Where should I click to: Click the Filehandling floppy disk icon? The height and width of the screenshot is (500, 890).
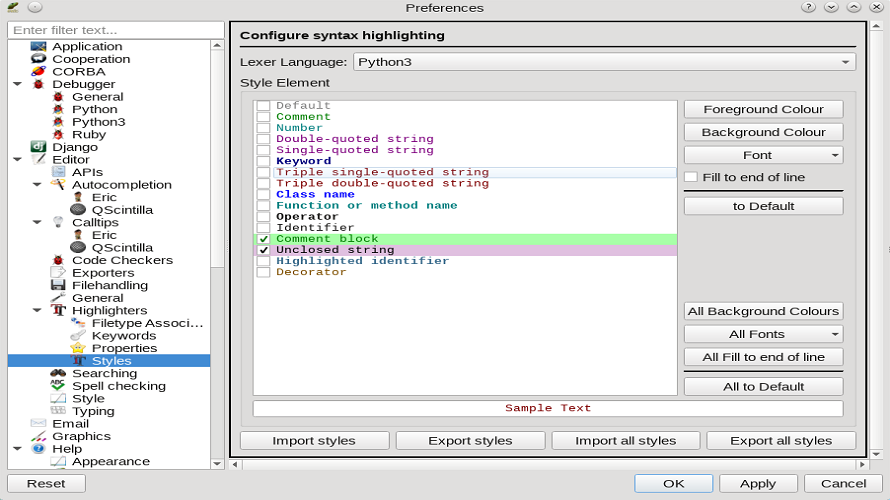pos(58,285)
